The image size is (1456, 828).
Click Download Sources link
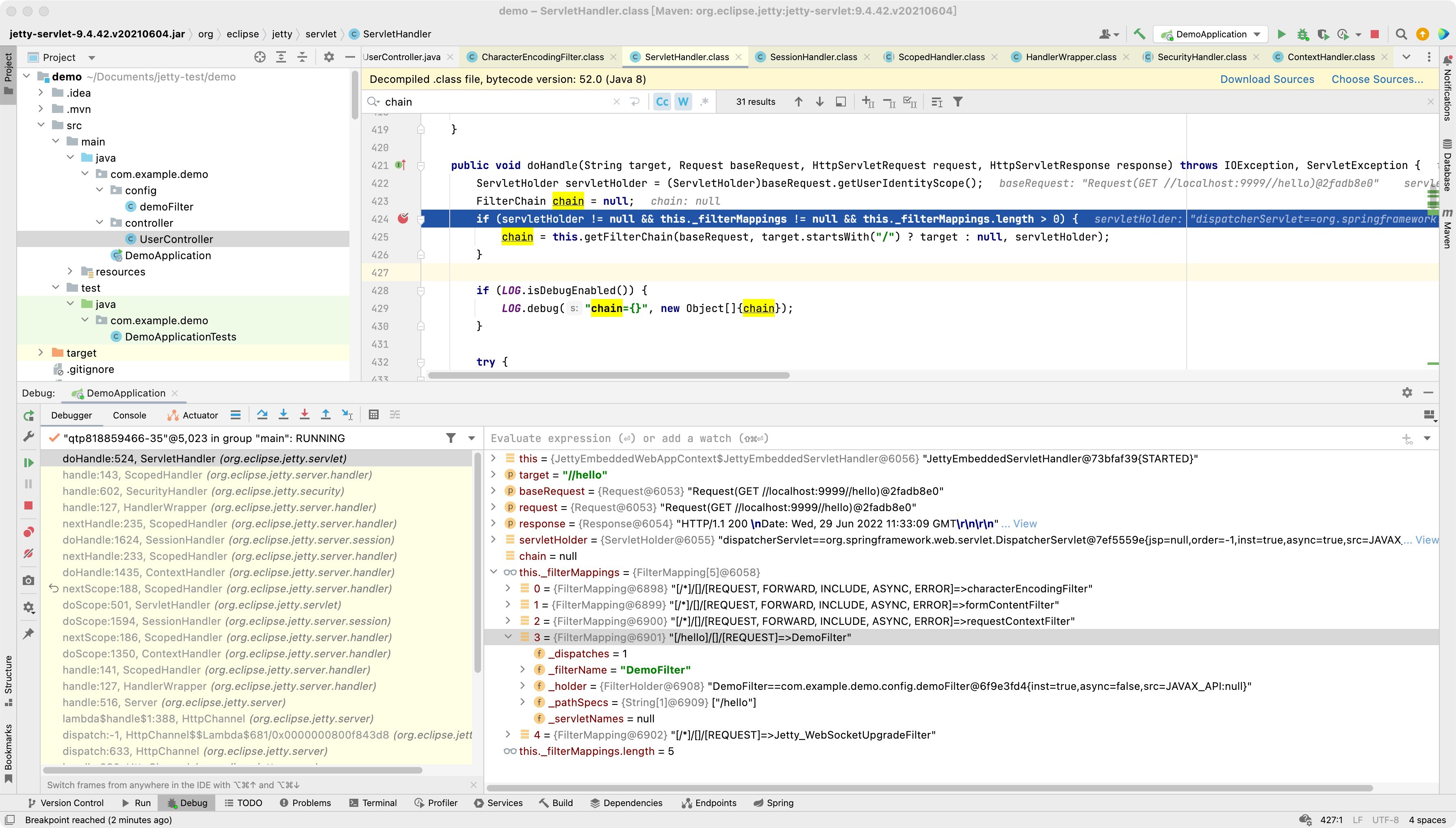click(1267, 79)
